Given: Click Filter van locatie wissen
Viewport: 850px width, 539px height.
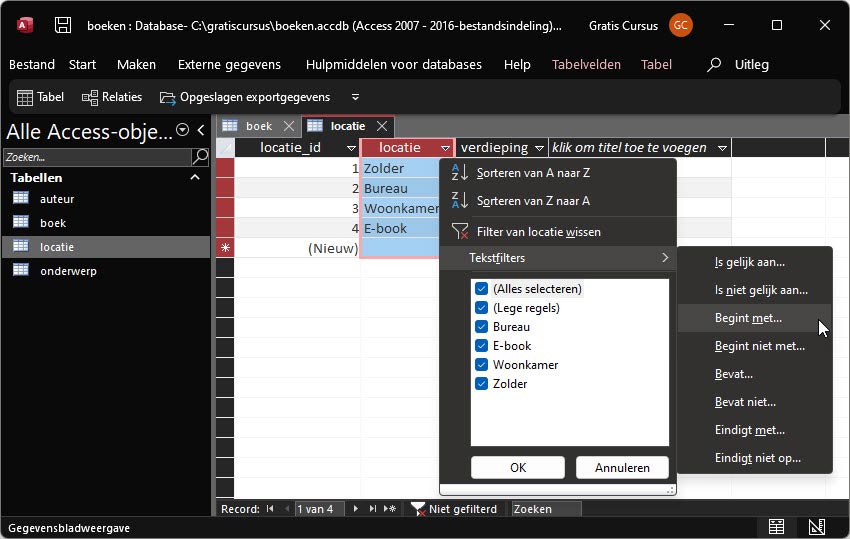Looking at the screenshot, I should click(x=538, y=232).
